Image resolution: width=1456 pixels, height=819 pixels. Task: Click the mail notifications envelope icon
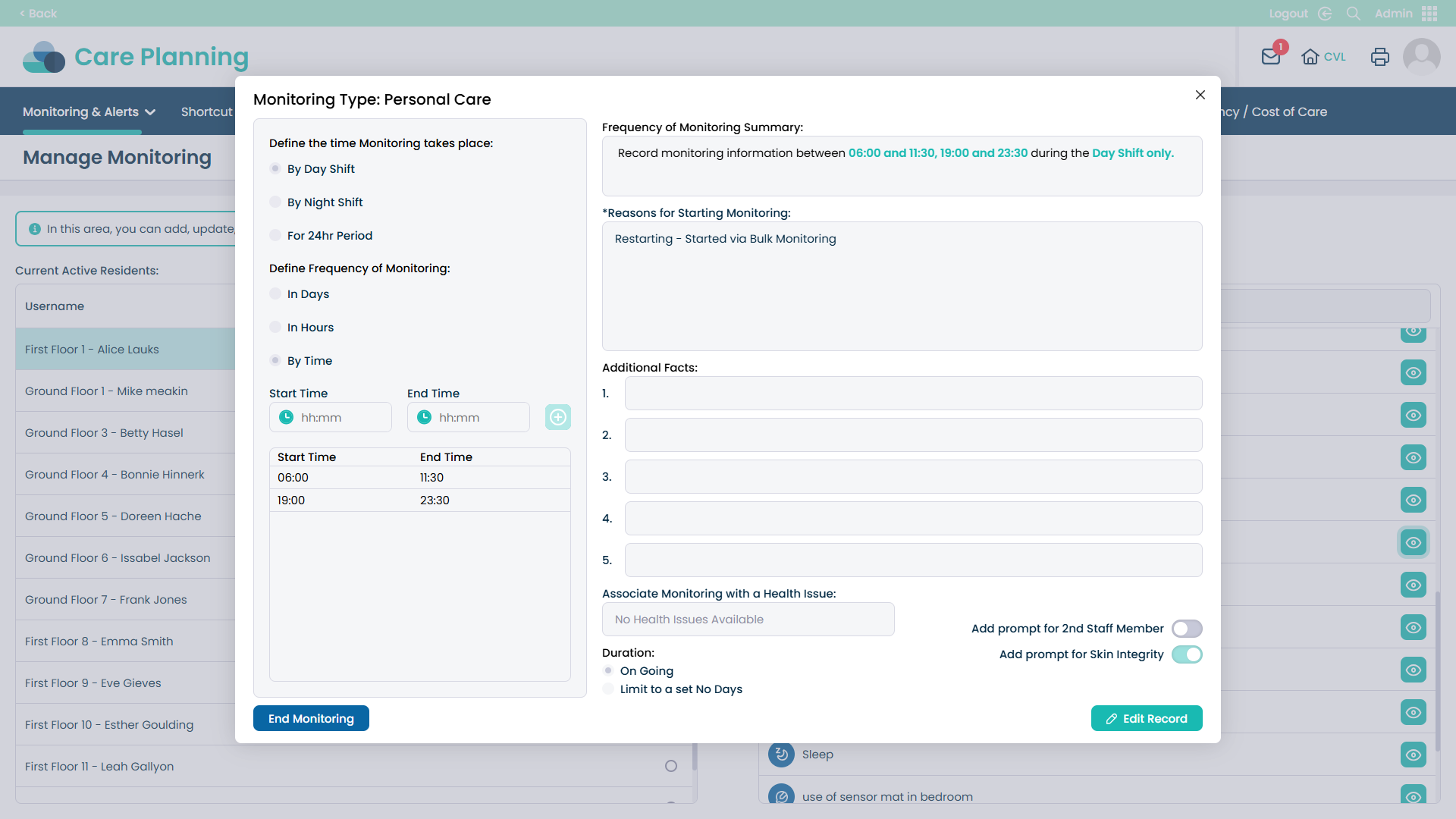1271,57
